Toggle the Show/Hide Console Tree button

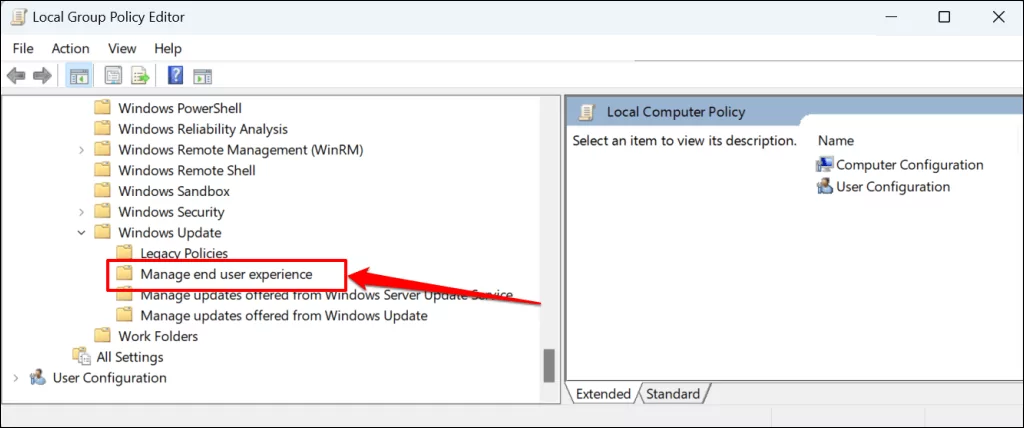(x=77, y=76)
